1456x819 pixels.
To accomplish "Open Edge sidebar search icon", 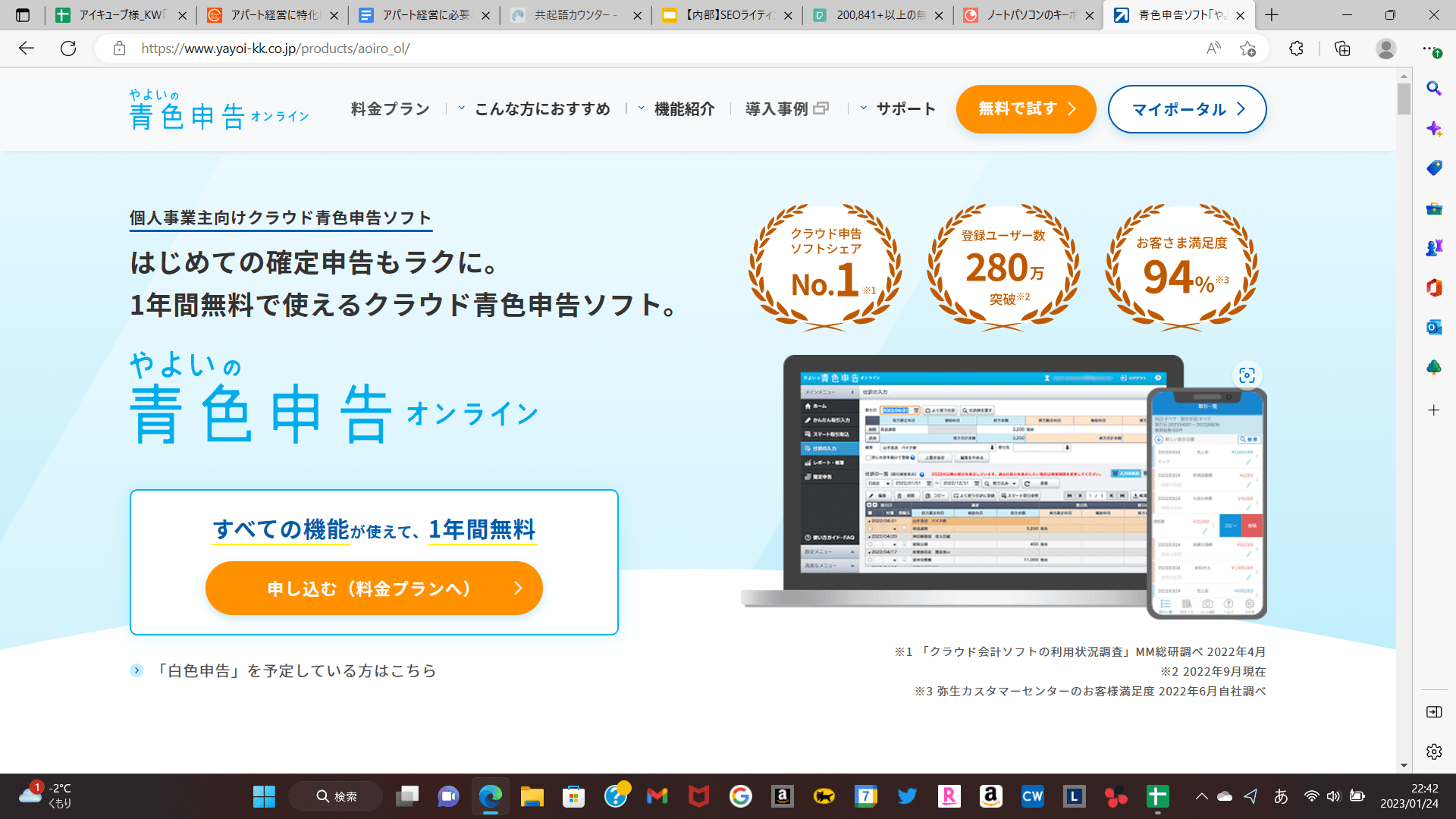I will 1433,89.
